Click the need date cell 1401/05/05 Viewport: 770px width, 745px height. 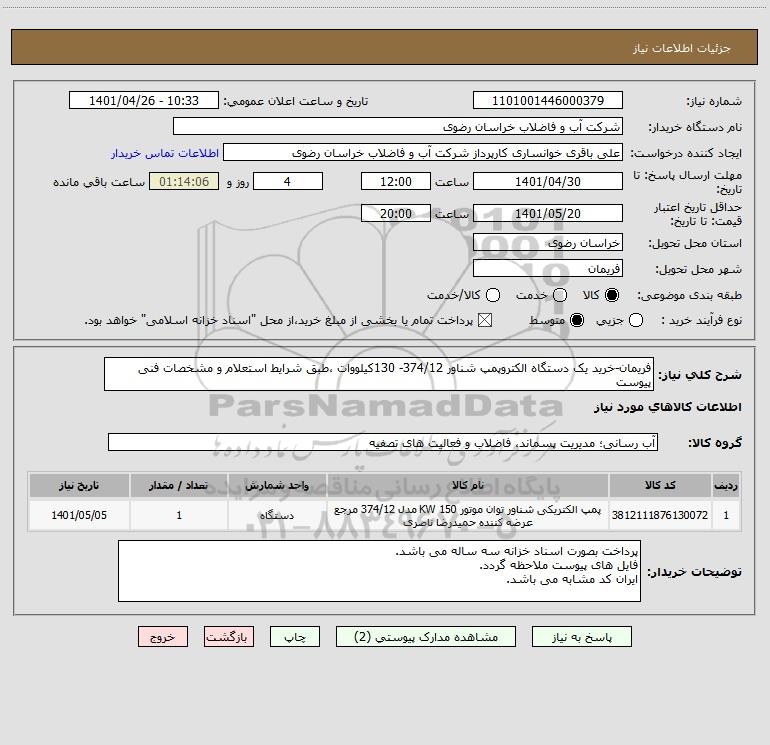[79, 515]
